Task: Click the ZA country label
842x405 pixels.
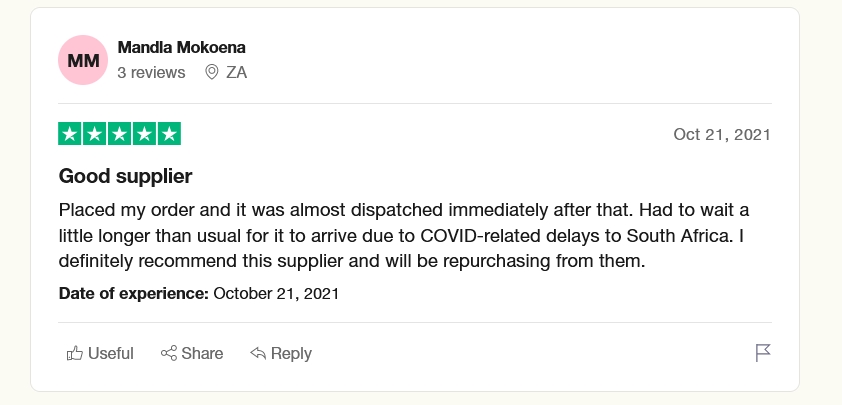Action: point(236,73)
